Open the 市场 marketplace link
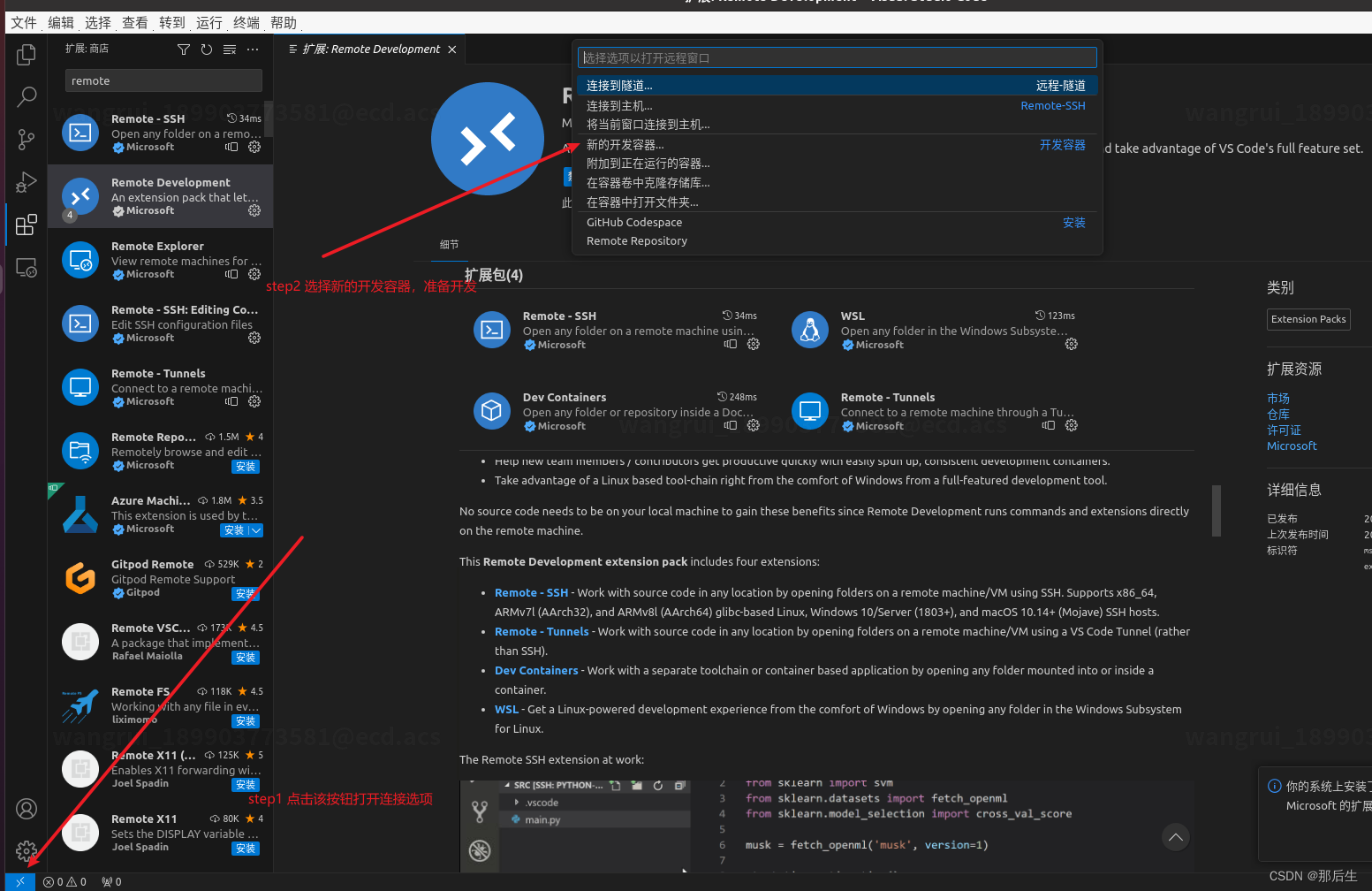 (1278, 399)
